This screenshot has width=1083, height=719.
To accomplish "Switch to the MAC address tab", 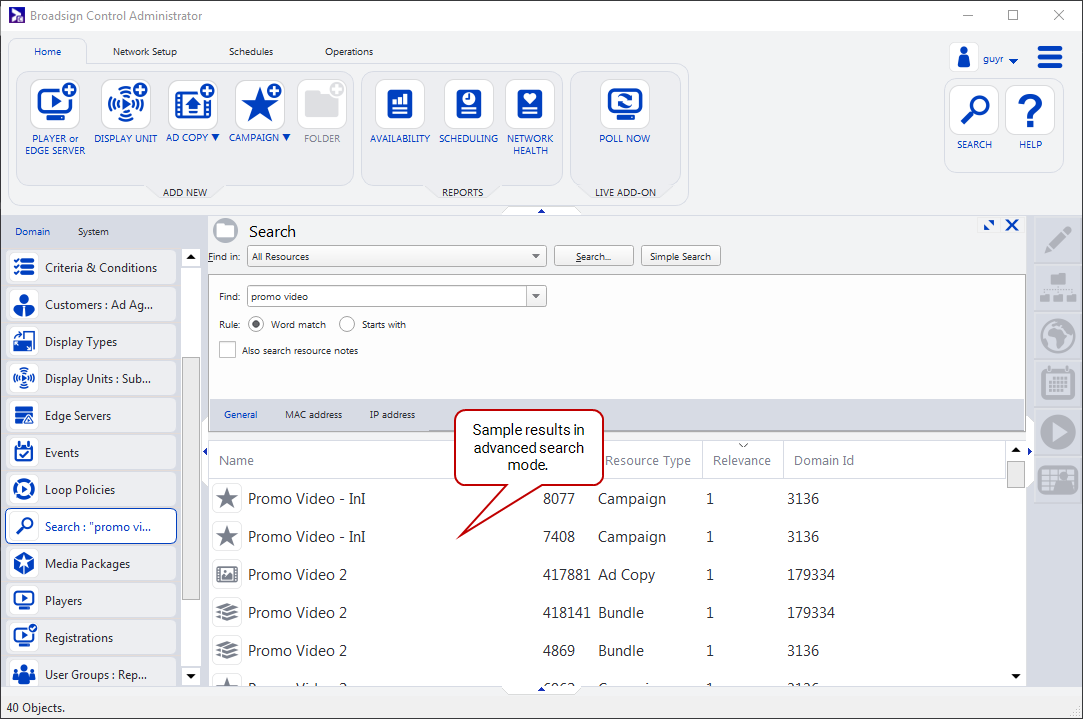I will tap(314, 414).
